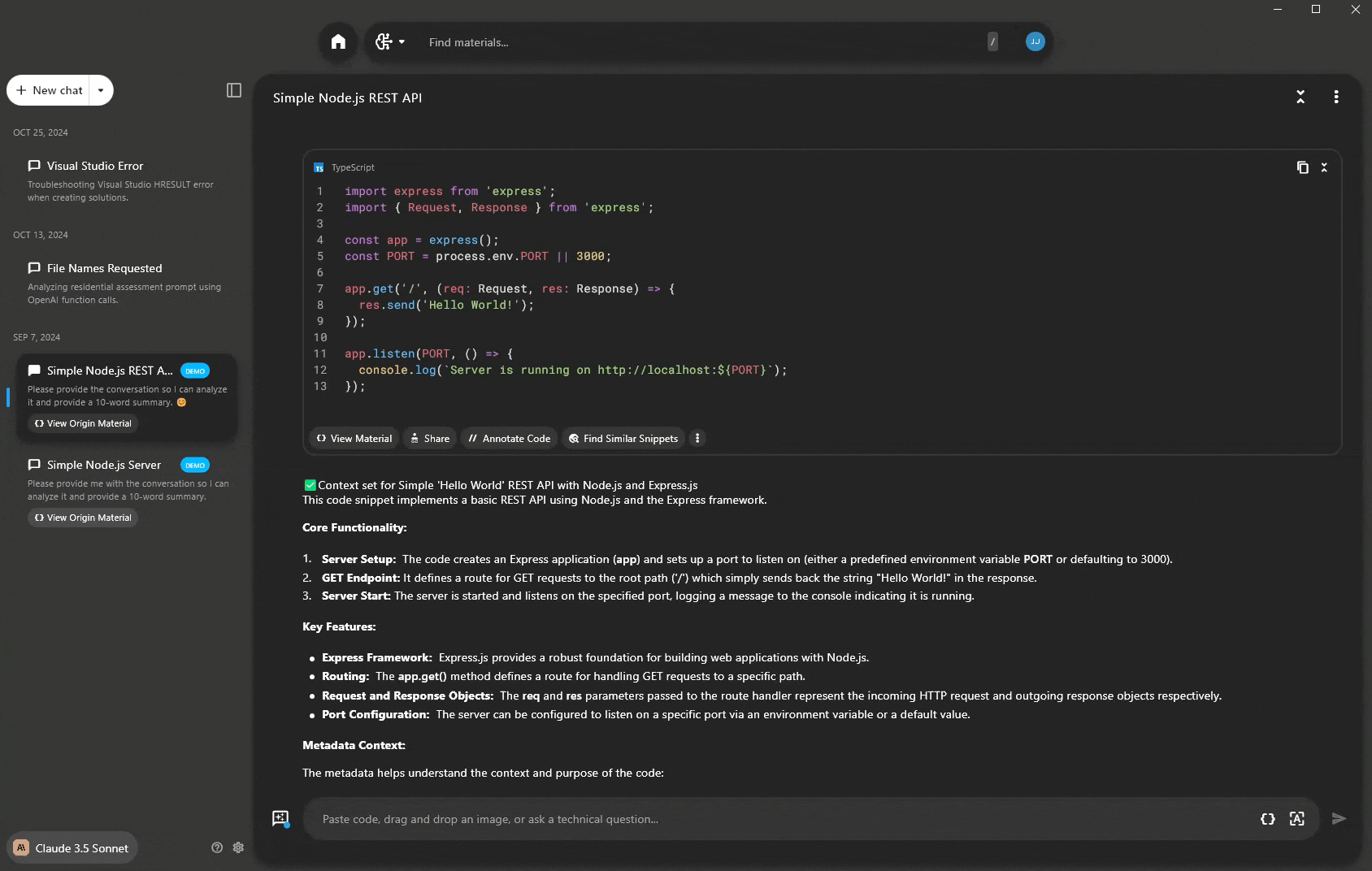Collapse the TypeScript code block
The width and height of the screenshot is (1372, 871).
pyautogui.click(x=1324, y=167)
